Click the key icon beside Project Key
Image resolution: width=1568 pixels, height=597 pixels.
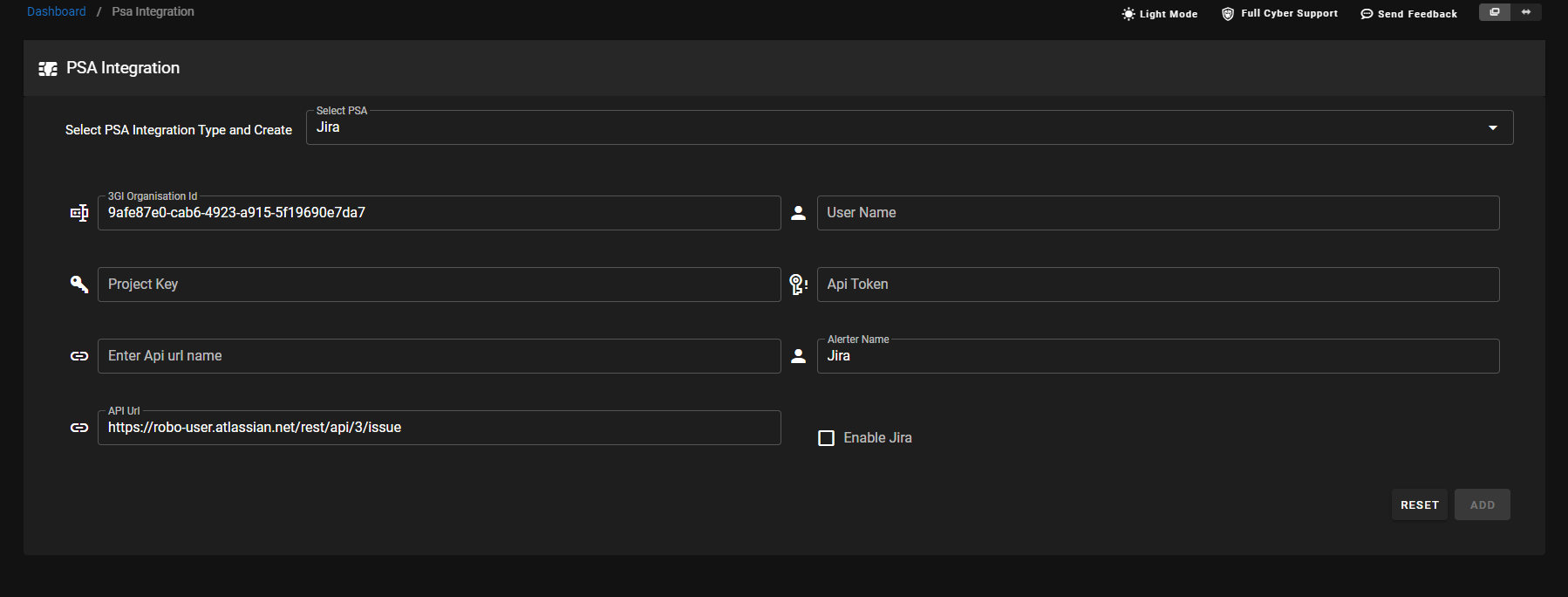coord(79,285)
